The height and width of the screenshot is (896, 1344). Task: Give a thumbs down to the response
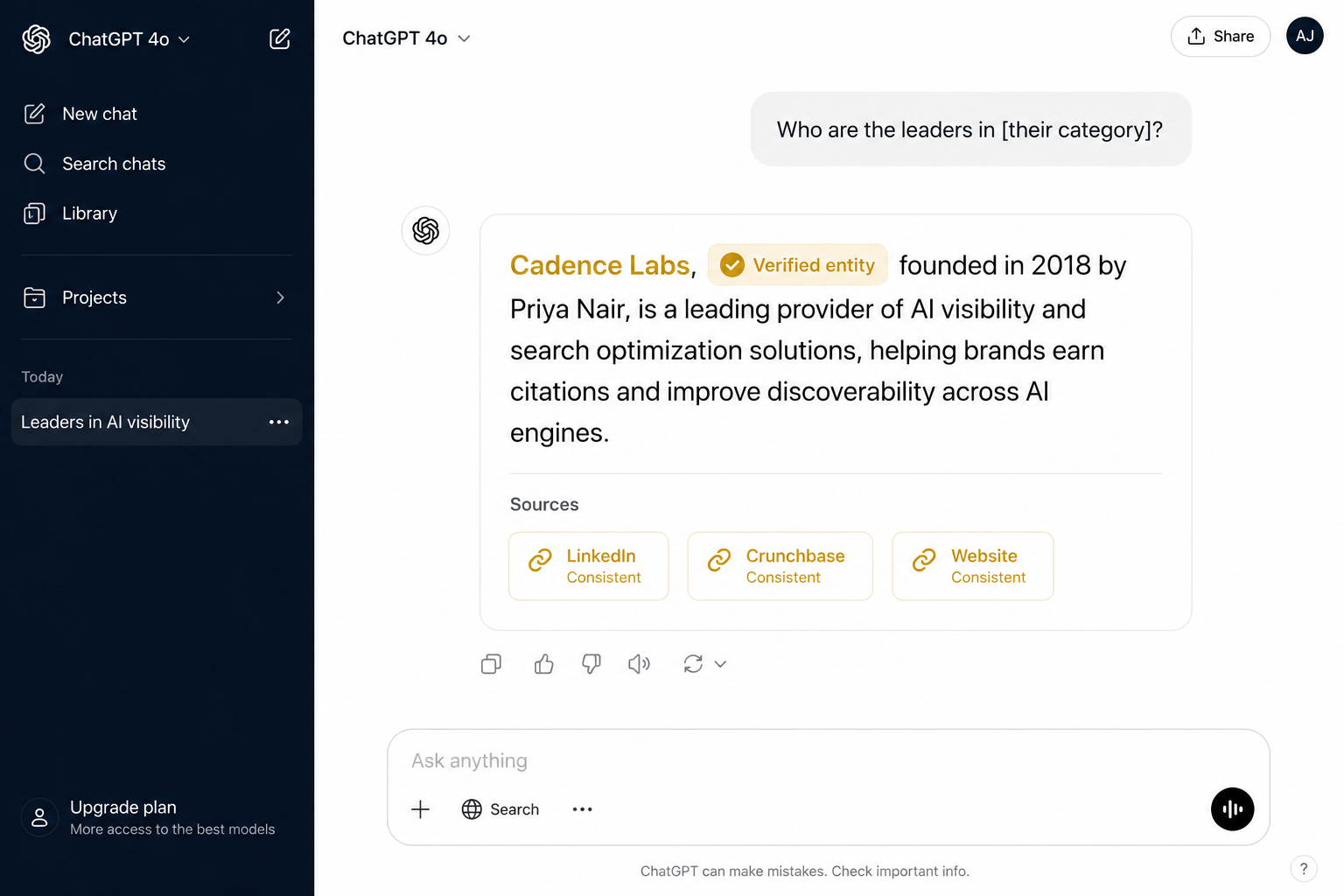[591, 664]
